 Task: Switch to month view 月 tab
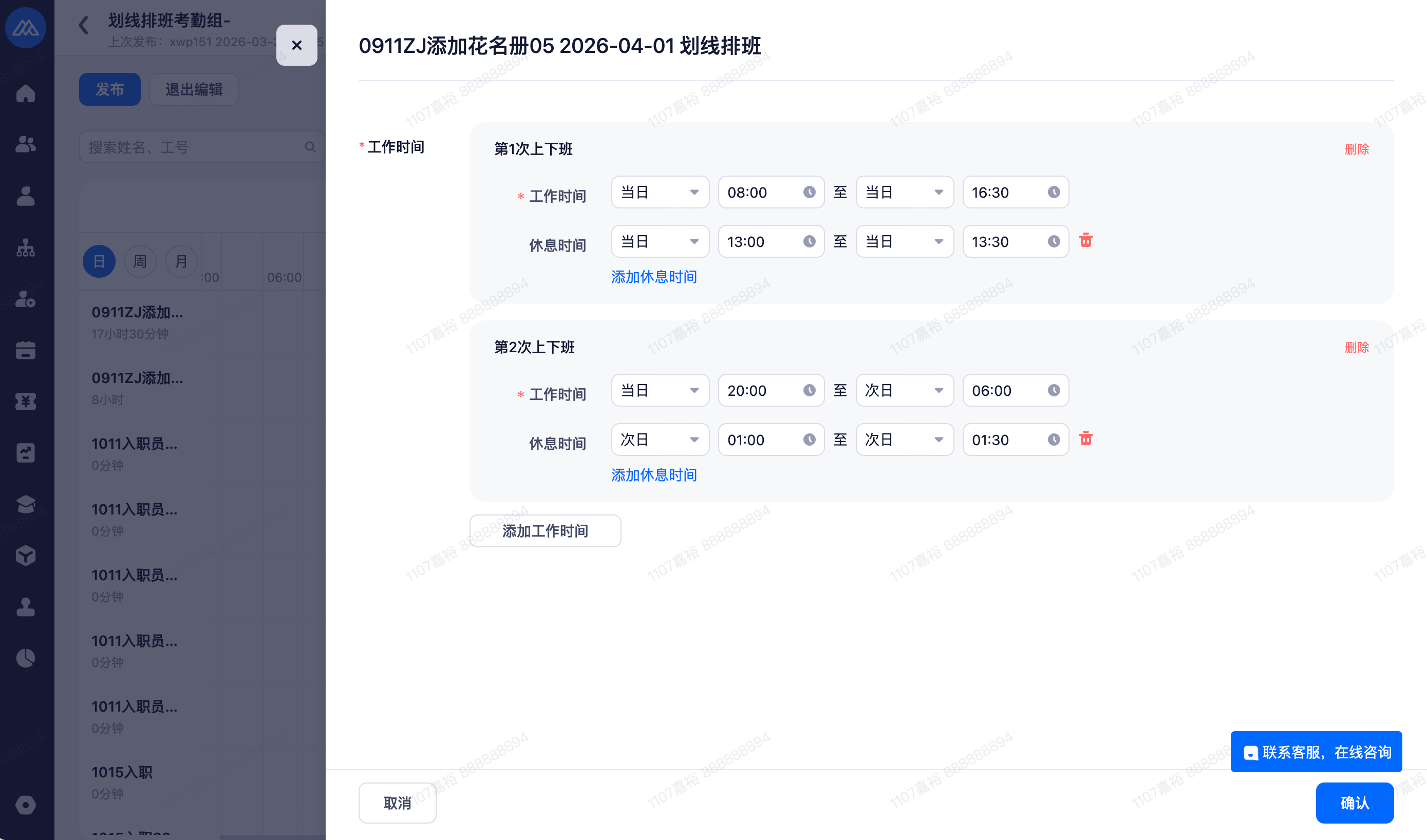[181, 261]
